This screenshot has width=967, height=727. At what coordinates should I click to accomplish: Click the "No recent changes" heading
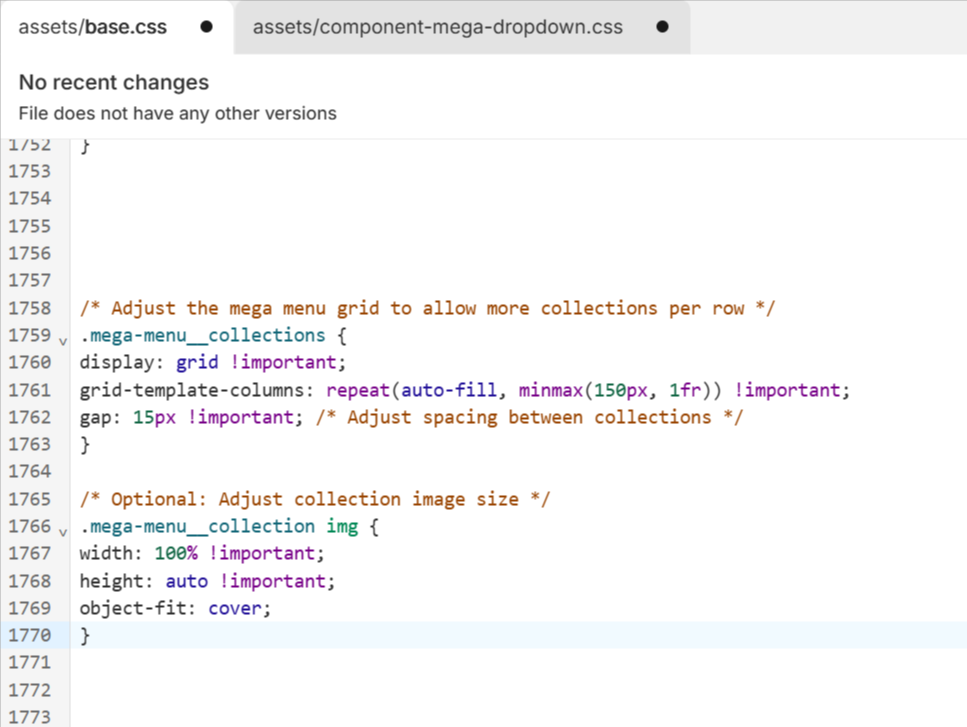pyautogui.click(x=114, y=82)
